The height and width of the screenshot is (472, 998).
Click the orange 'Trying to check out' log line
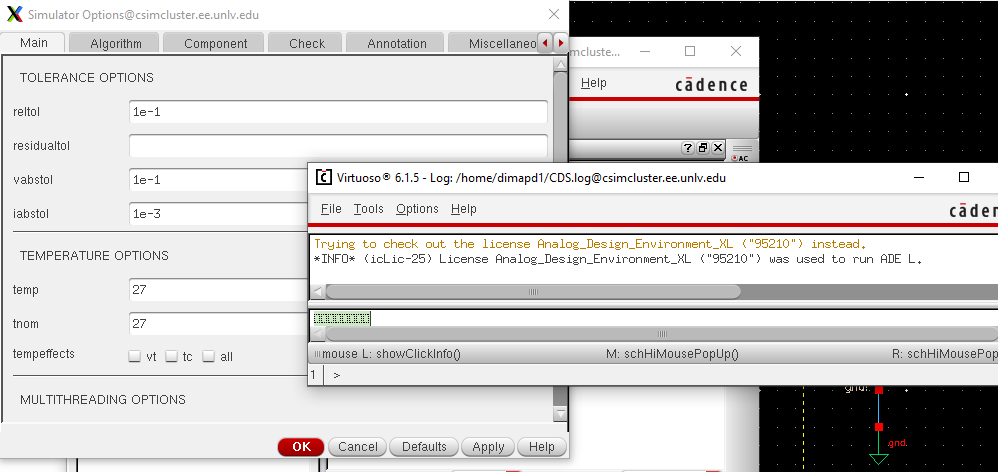click(x=590, y=244)
